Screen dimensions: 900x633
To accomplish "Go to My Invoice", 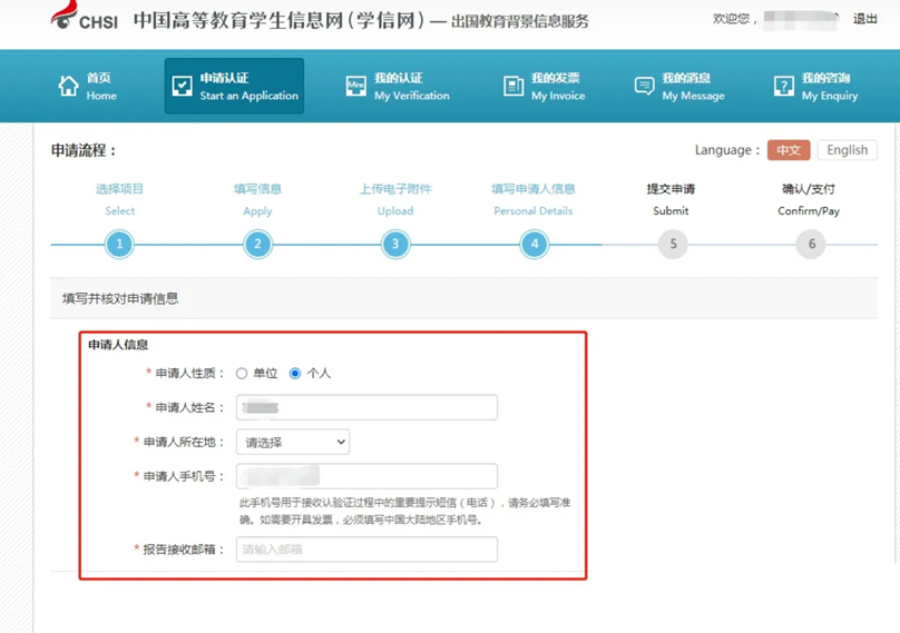I will [544, 86].
